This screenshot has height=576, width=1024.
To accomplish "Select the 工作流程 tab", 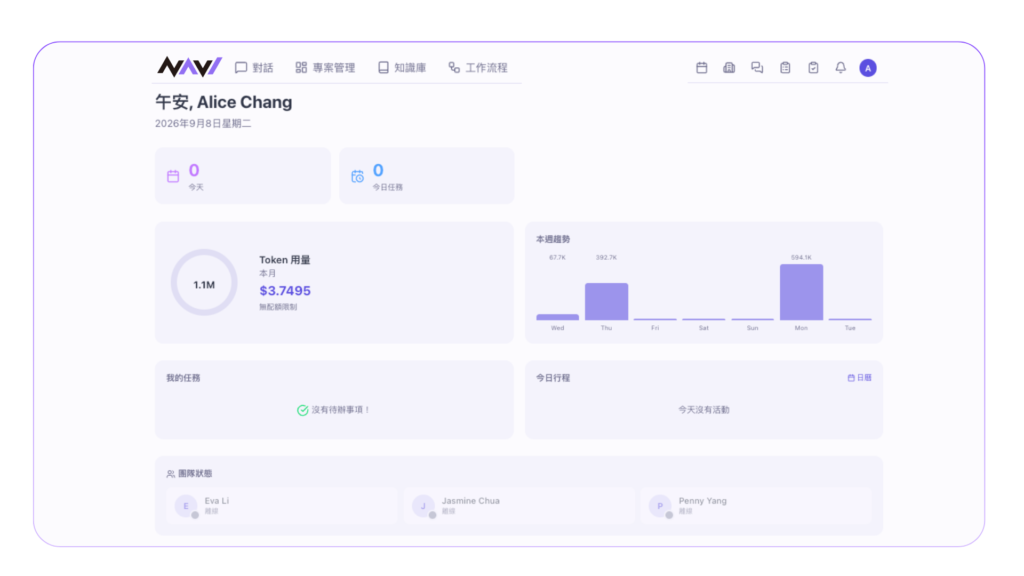I will click(x=477, y=68).
